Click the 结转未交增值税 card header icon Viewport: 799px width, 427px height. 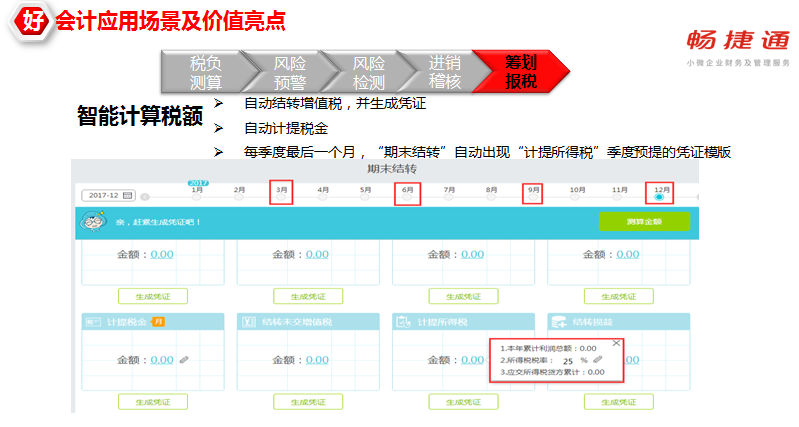(x=247, y=322)
